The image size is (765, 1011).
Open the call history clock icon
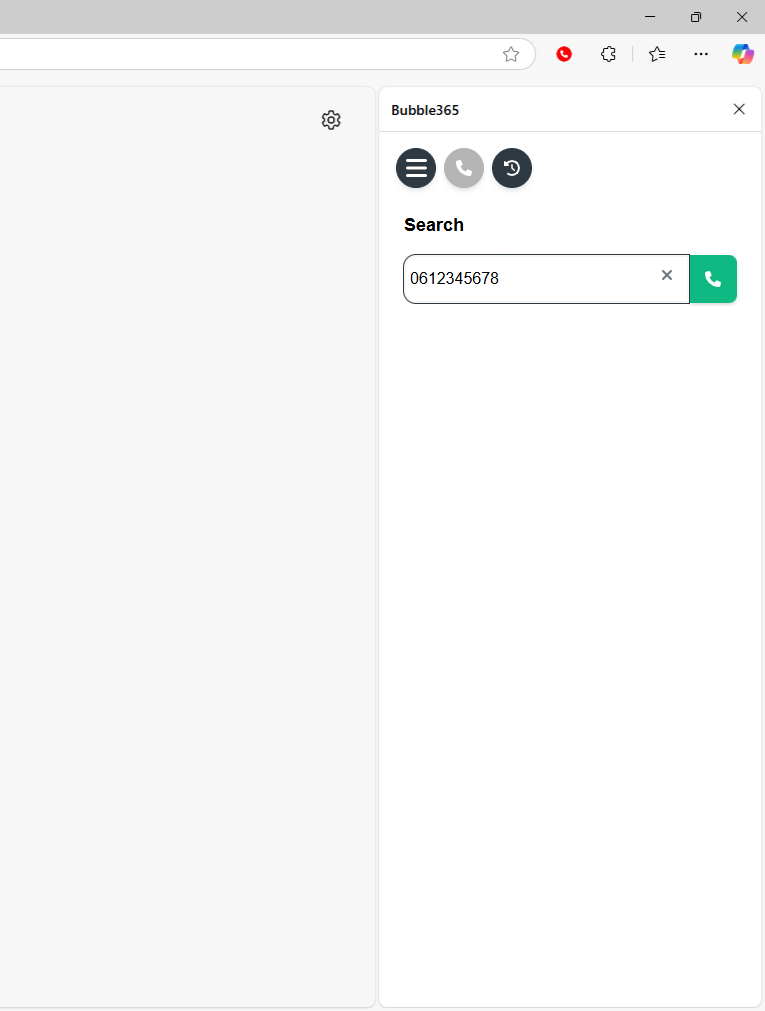(x=512, y=168)
